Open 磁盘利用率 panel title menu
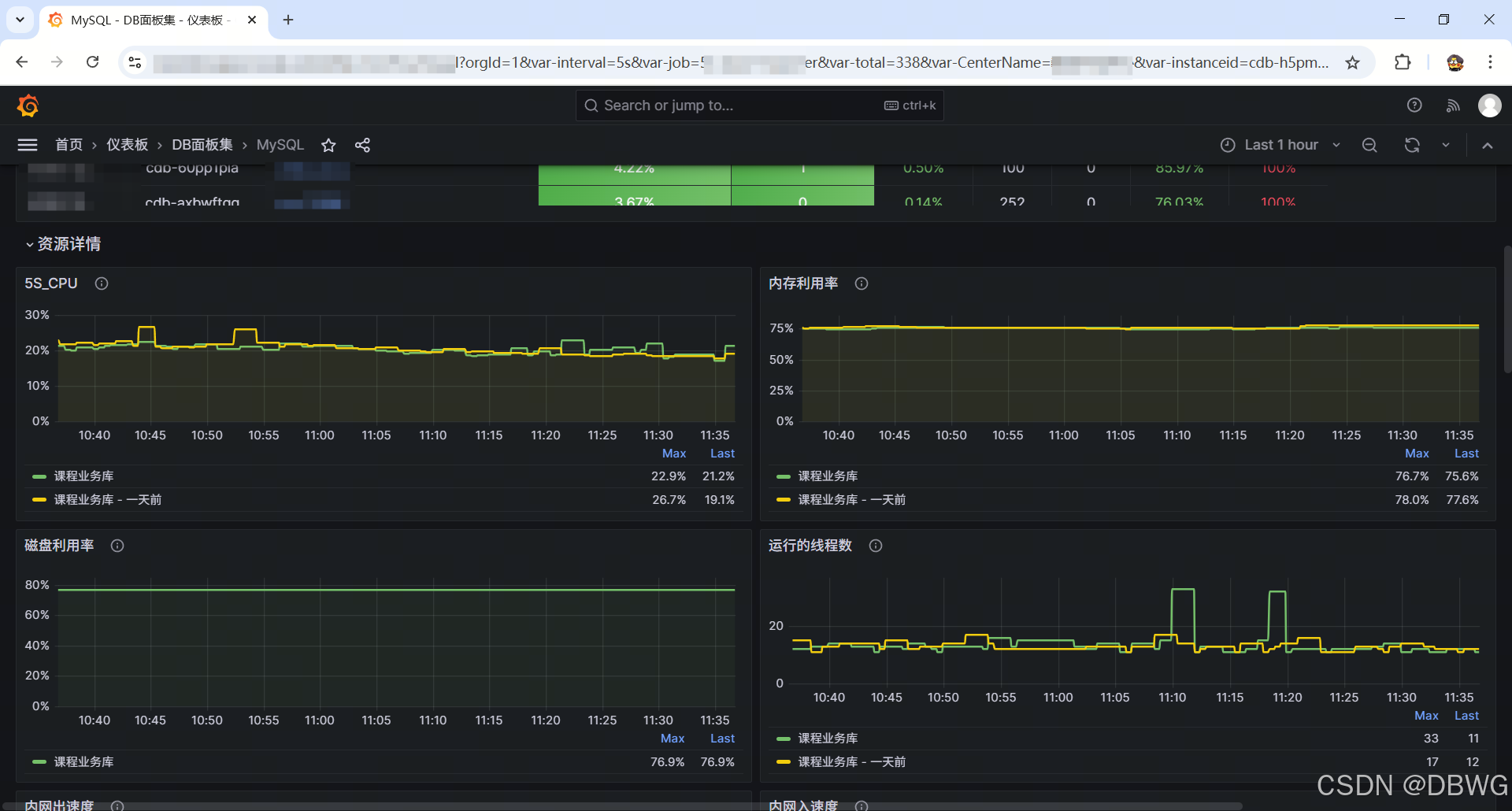 pos(59,546)
